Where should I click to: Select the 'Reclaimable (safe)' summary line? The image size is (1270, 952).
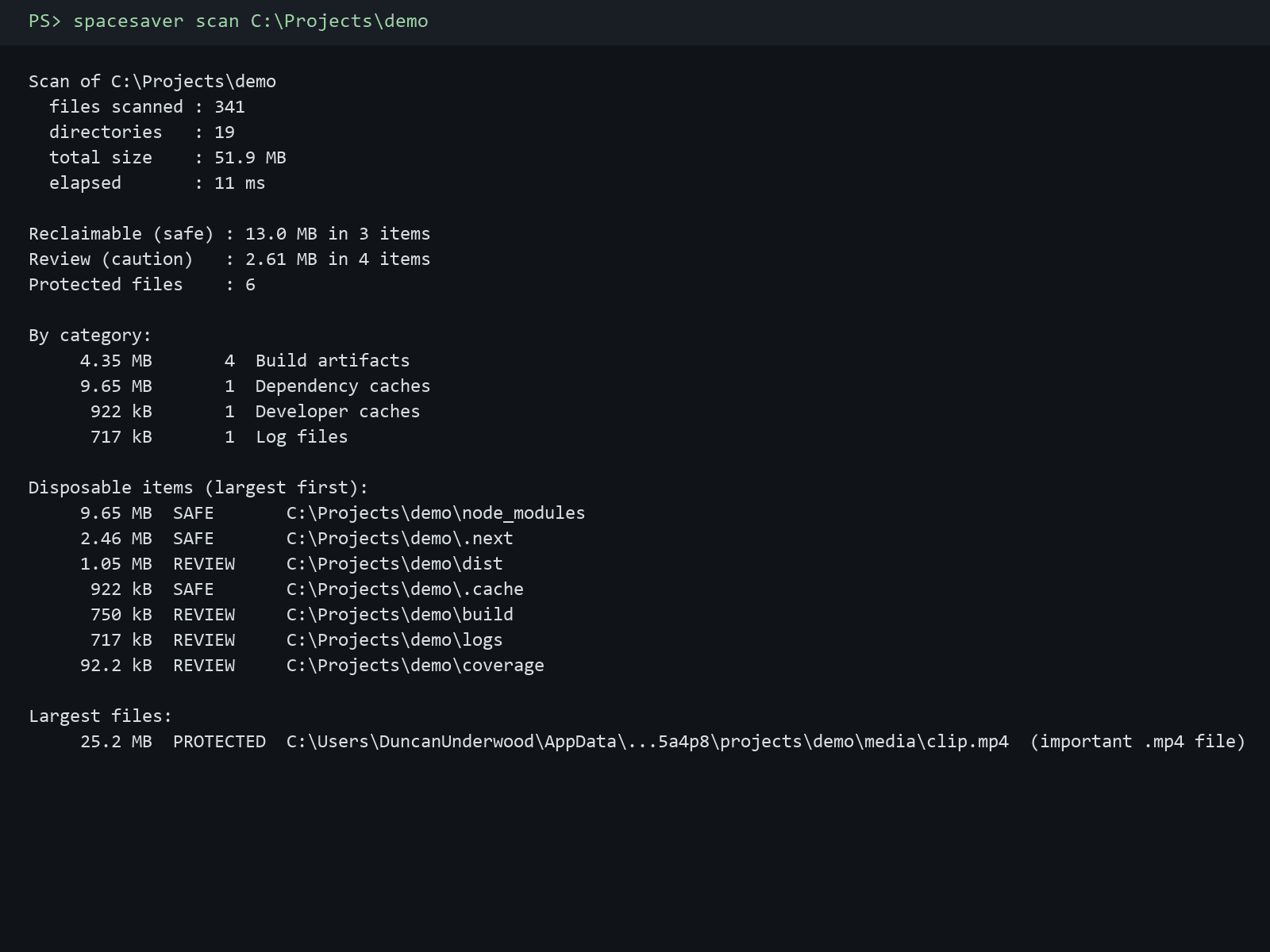click(x=229, y=234)
